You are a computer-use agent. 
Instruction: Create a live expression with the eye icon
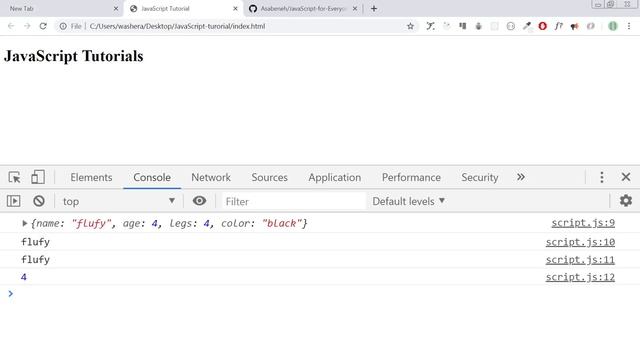click(x=199, y=201)
